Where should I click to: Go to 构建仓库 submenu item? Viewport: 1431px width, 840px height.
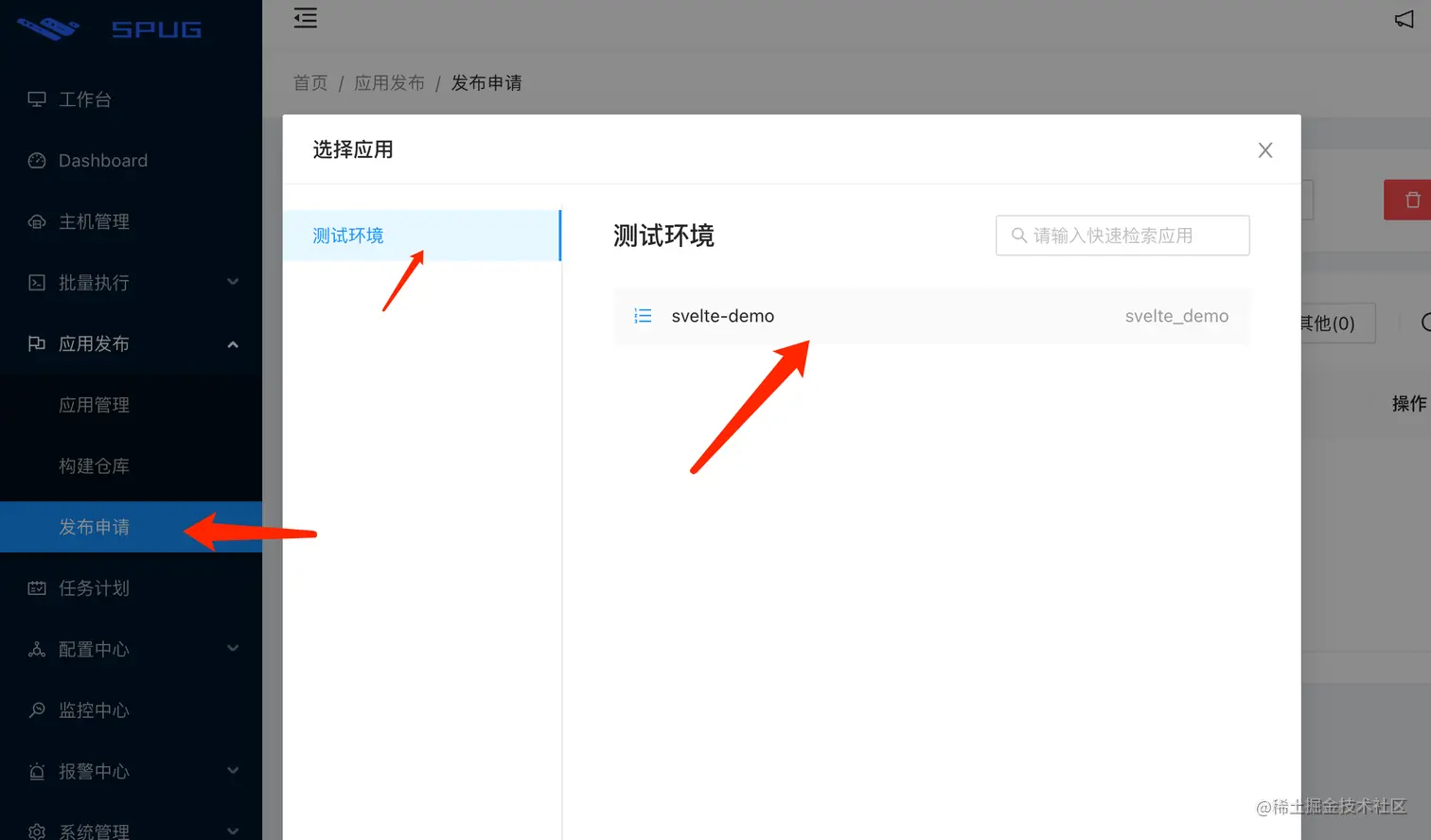(131, 465)
